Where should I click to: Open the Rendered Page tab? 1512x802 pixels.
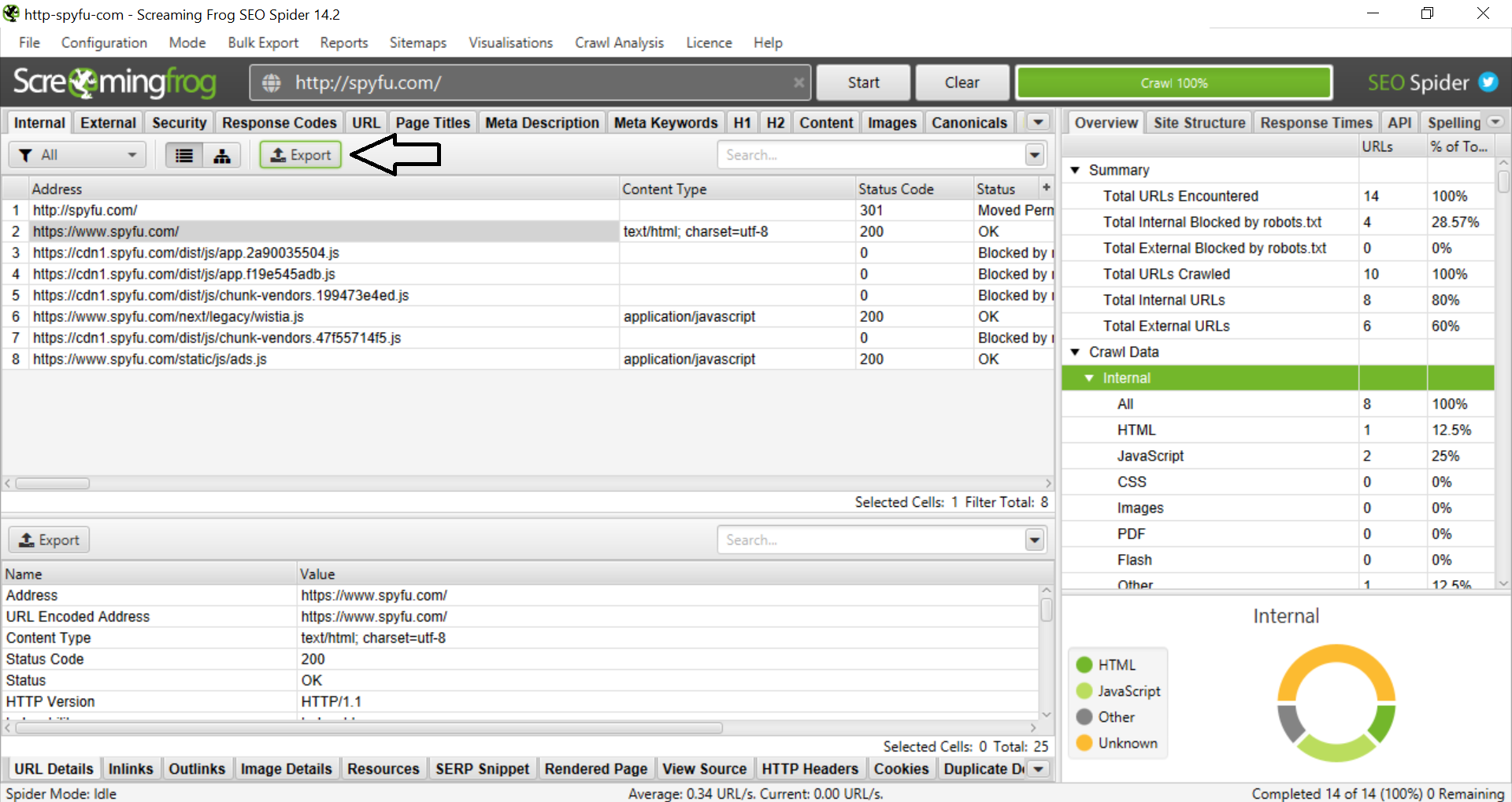point(595,769)
